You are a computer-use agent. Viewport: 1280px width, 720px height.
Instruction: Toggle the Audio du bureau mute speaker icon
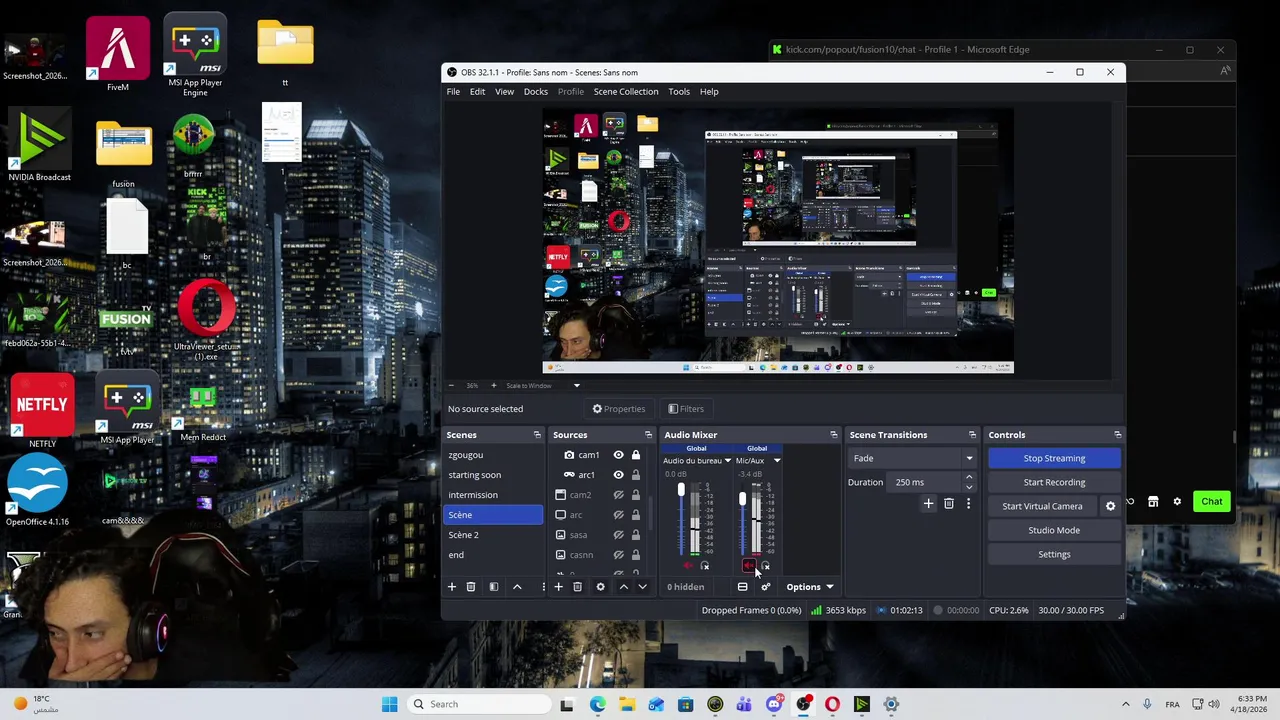(x=687, y=566)
